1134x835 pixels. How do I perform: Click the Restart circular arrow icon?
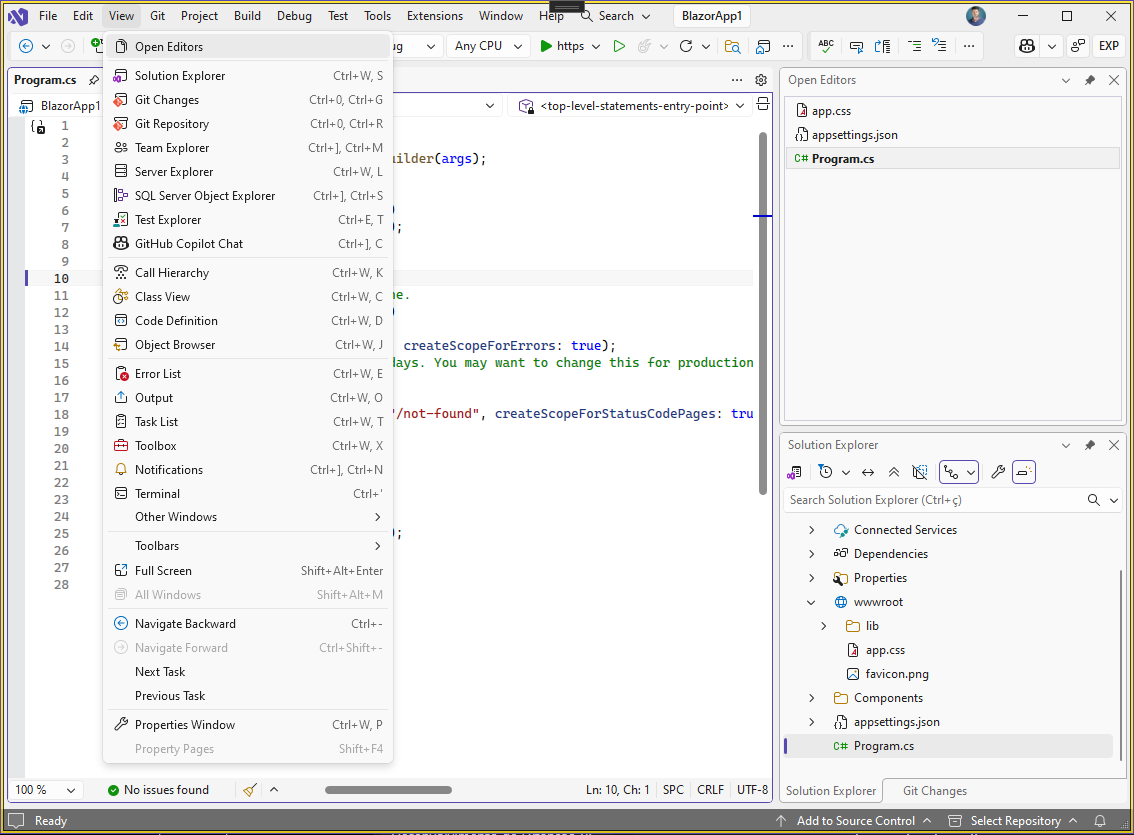click(686, 46)
